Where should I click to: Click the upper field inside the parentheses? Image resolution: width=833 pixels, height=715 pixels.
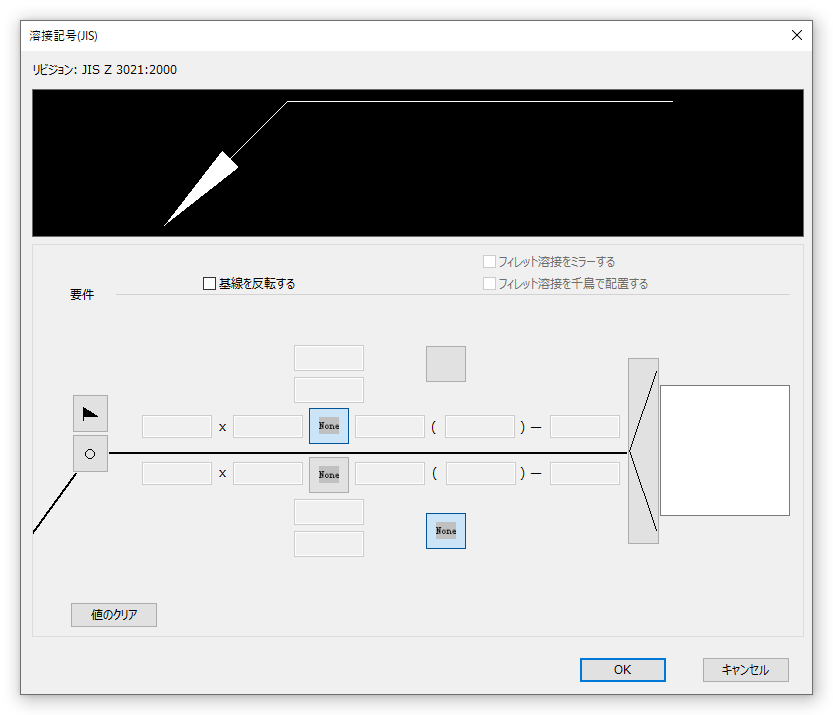pyautogui.click(x=479, y=427)
